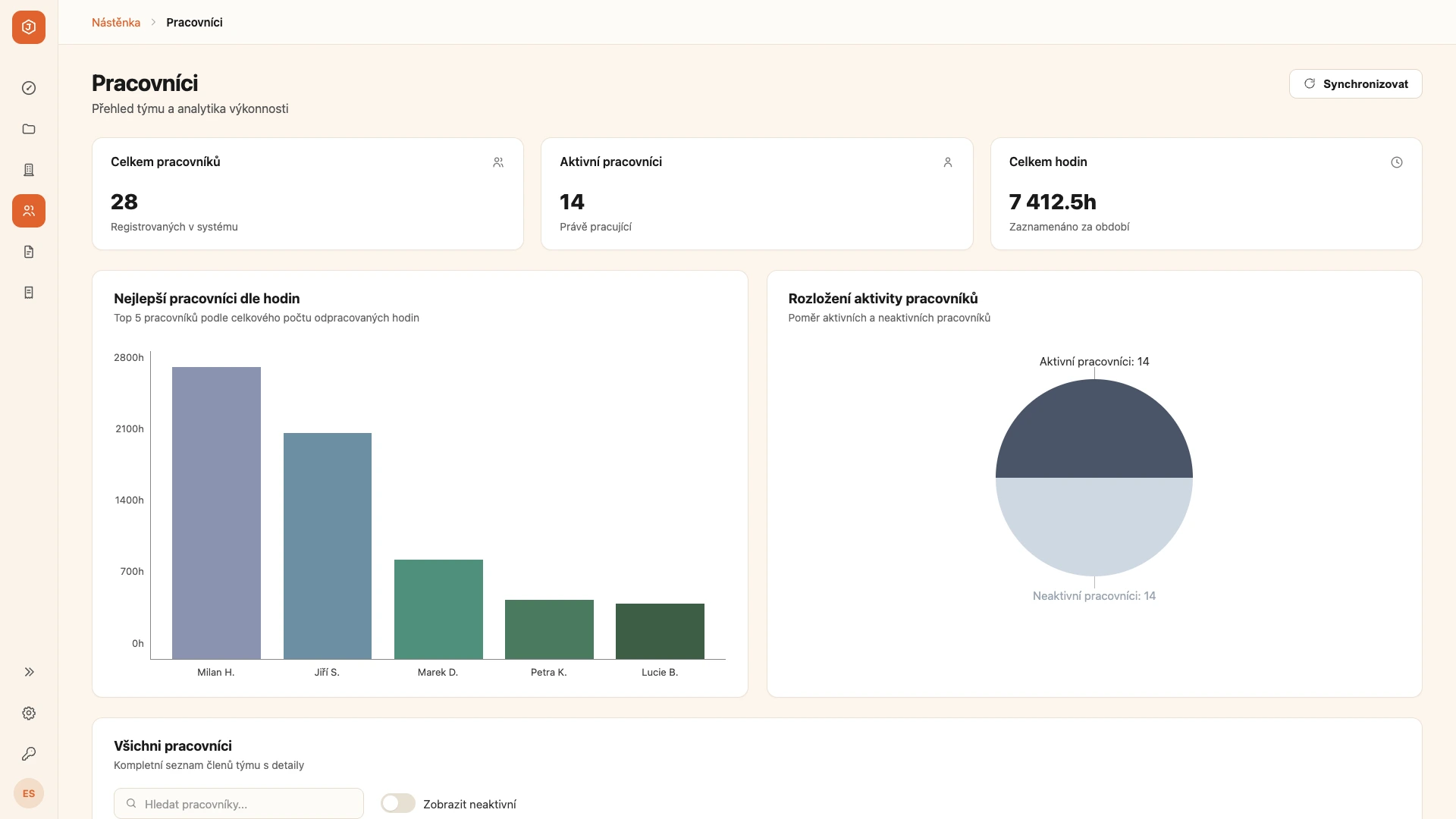
Task: Click 'Rozložení aktivity pracovníků' chart title
Action: [883, 299]
